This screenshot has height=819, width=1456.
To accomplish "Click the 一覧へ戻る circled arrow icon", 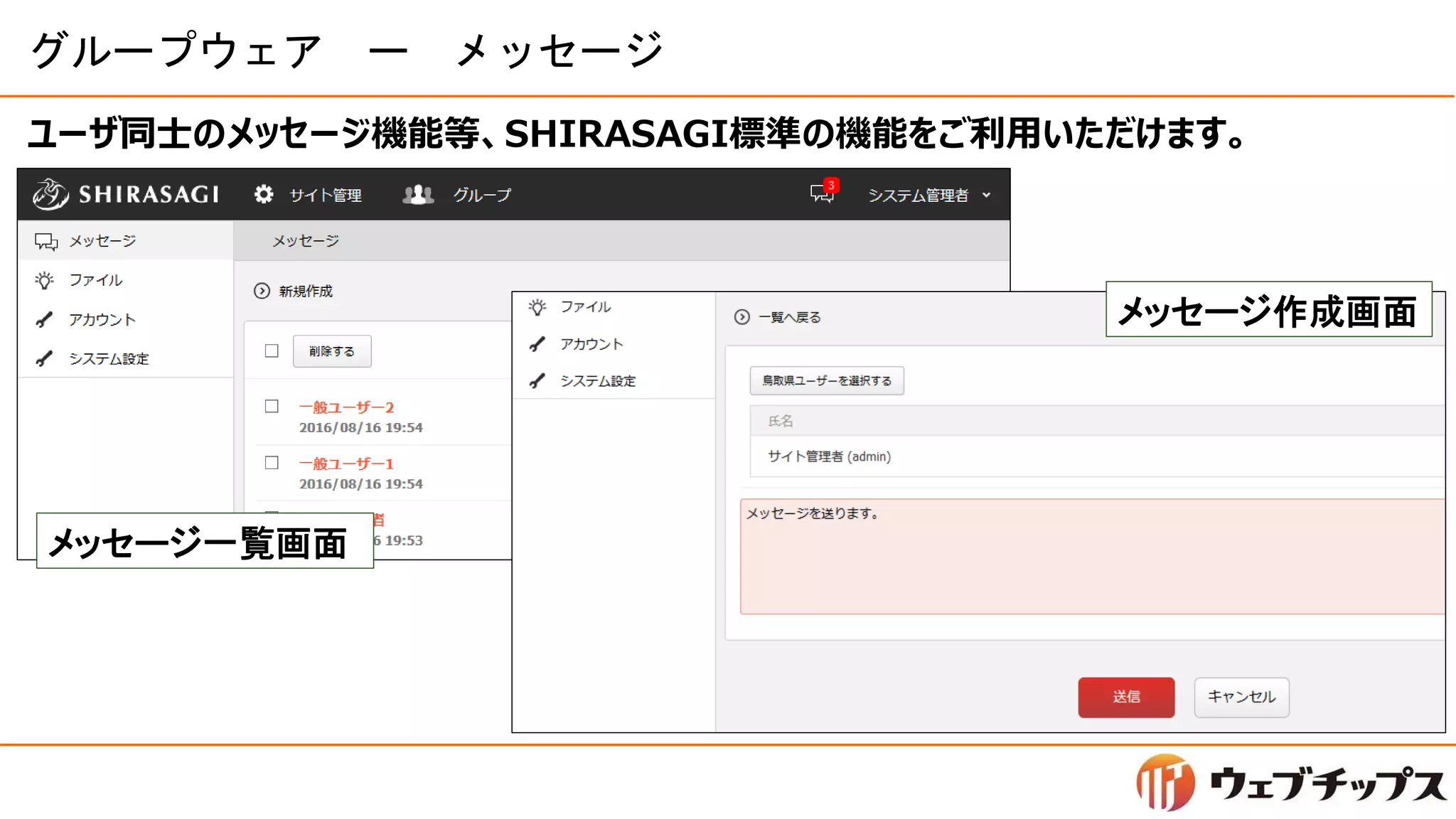I will pyautogui.click(x=742, y=317).
